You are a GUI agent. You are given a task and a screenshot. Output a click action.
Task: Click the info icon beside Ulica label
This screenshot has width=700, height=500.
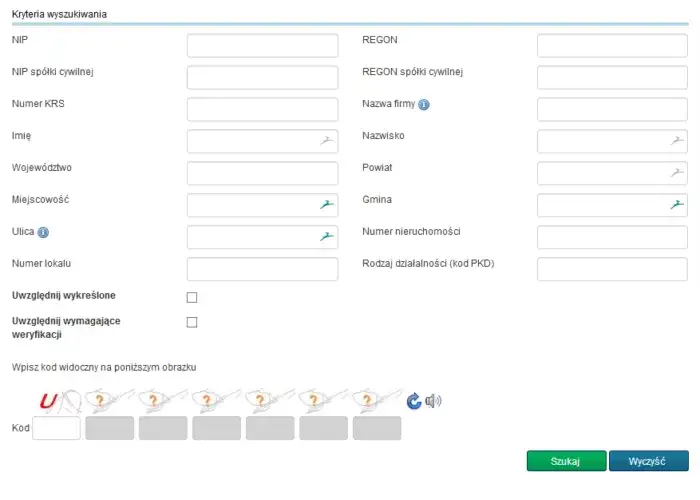click(x=43, y=232)
